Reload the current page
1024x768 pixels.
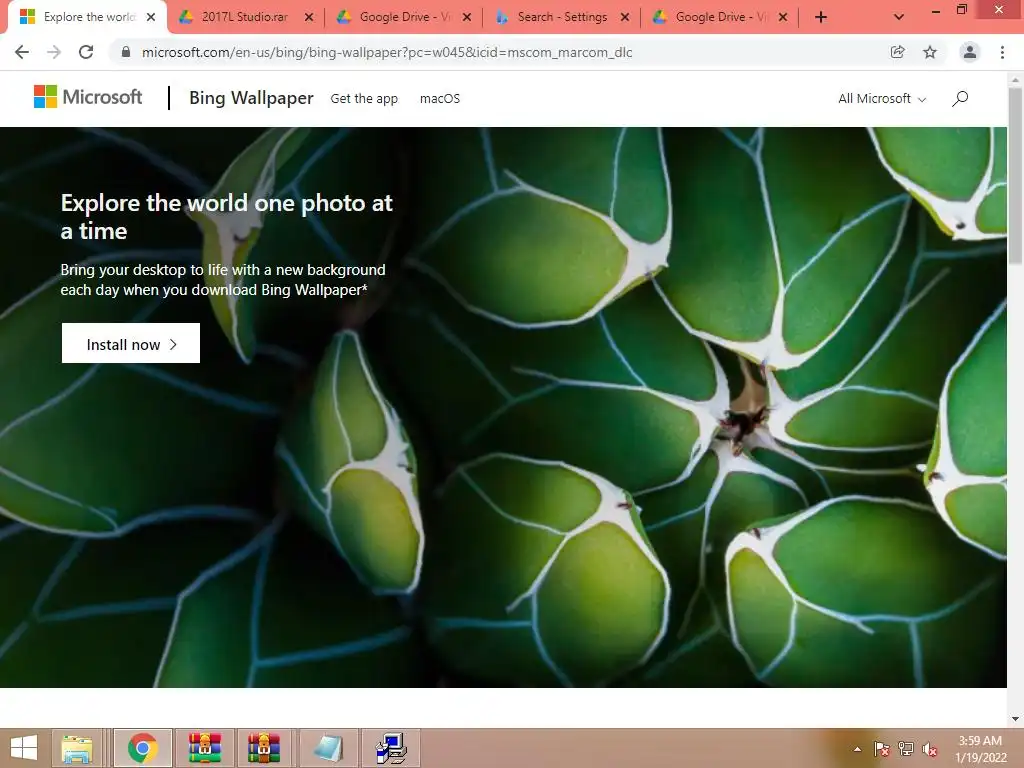click(x=86, y=52)
